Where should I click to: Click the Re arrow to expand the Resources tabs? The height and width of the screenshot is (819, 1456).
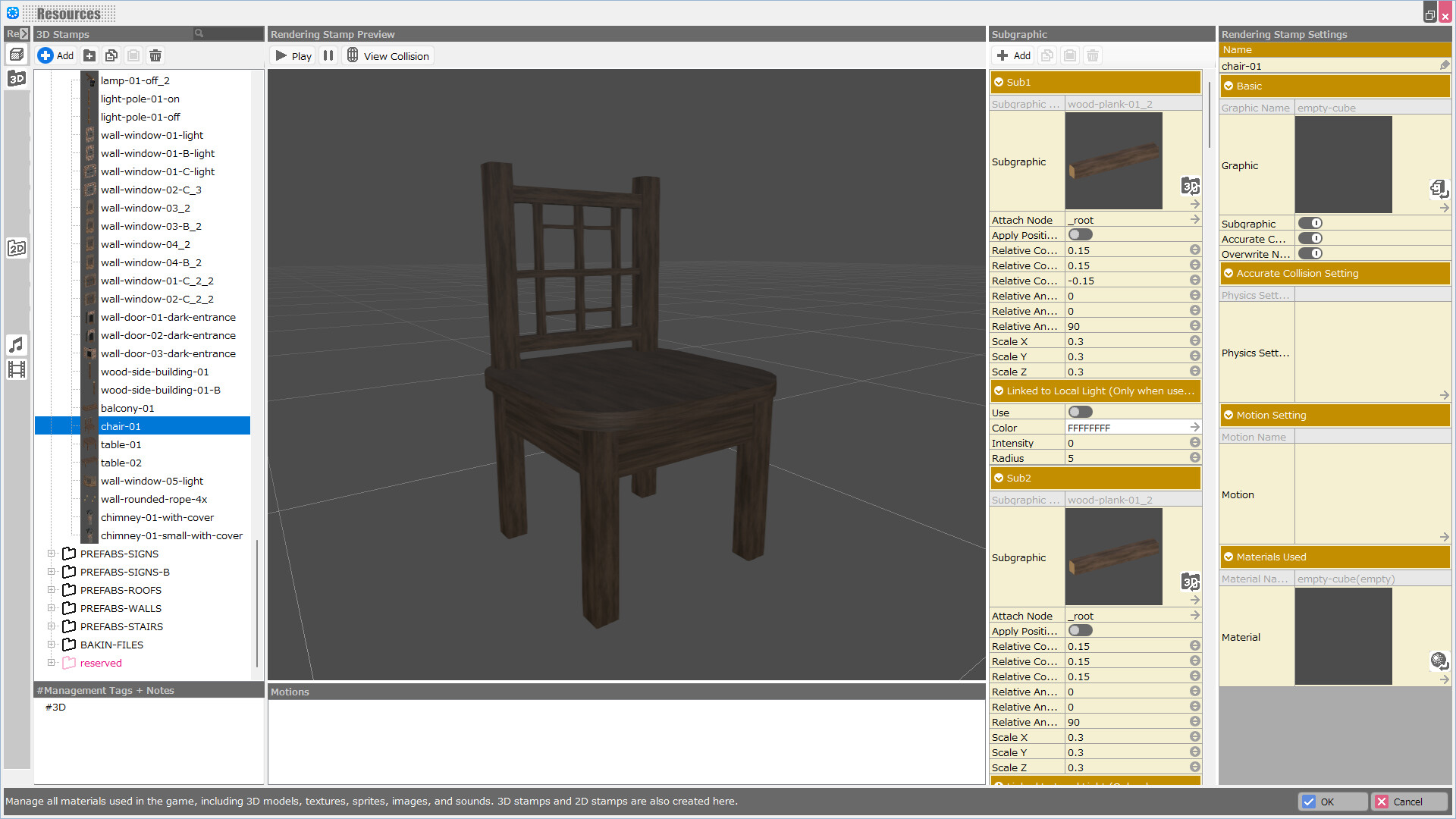[23, 33]
